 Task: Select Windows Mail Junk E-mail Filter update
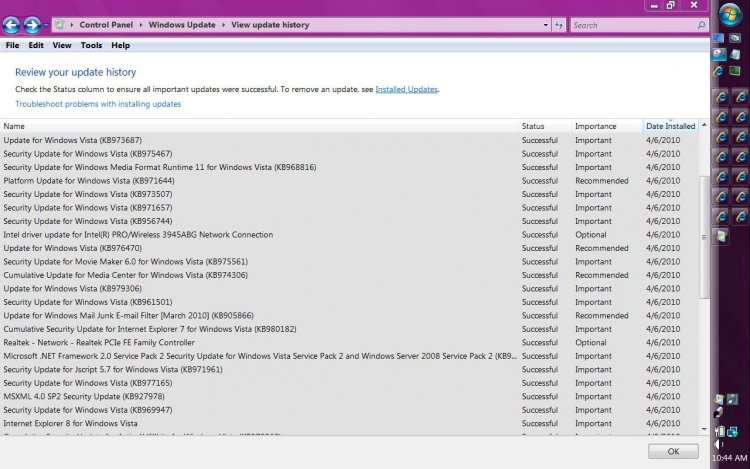tap(349, 316)
